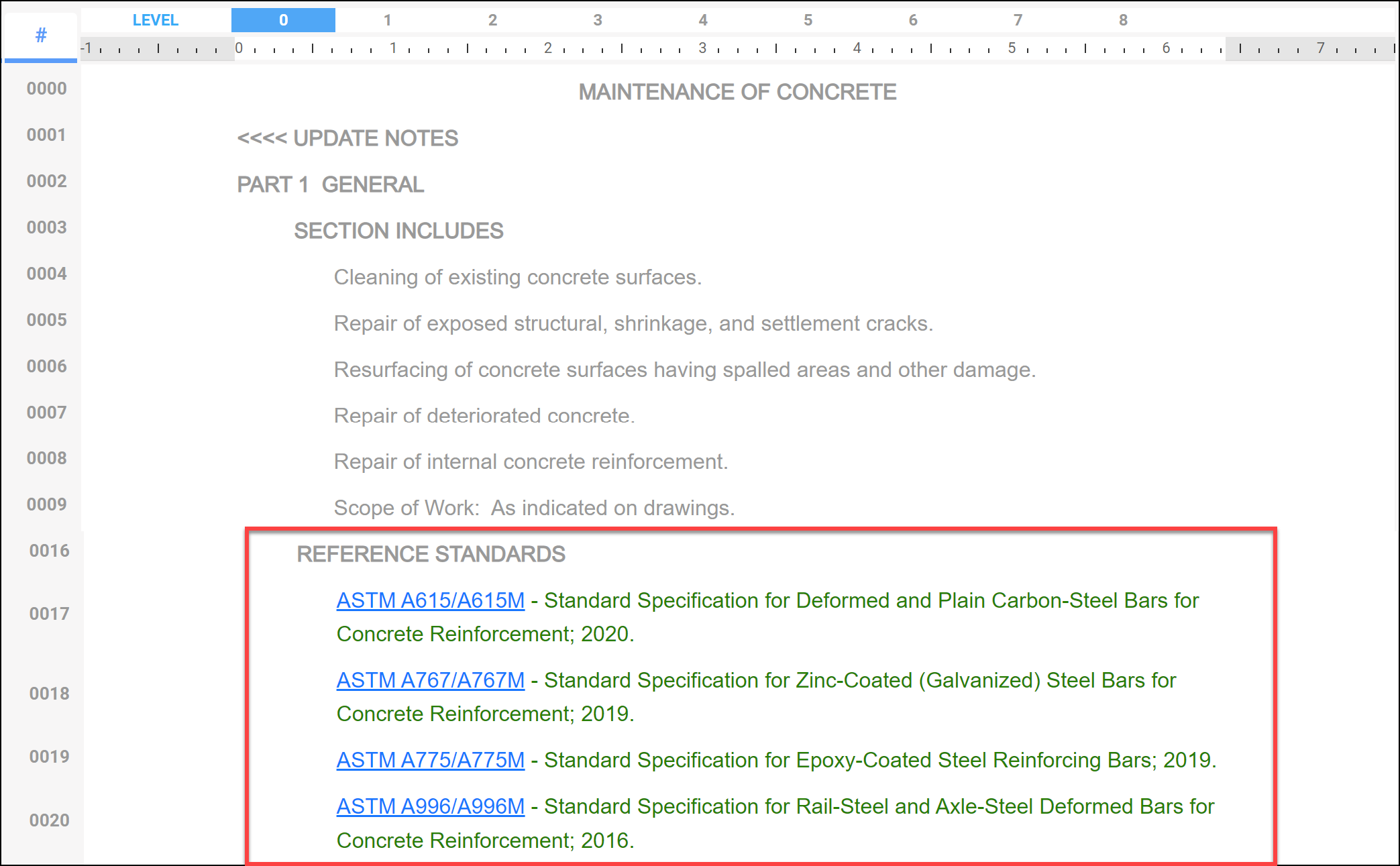This screenshot has width=1400, height=866.
Task: Click the MAINTENANCE OF CONCRETE title
Action: tap(737, 92)
